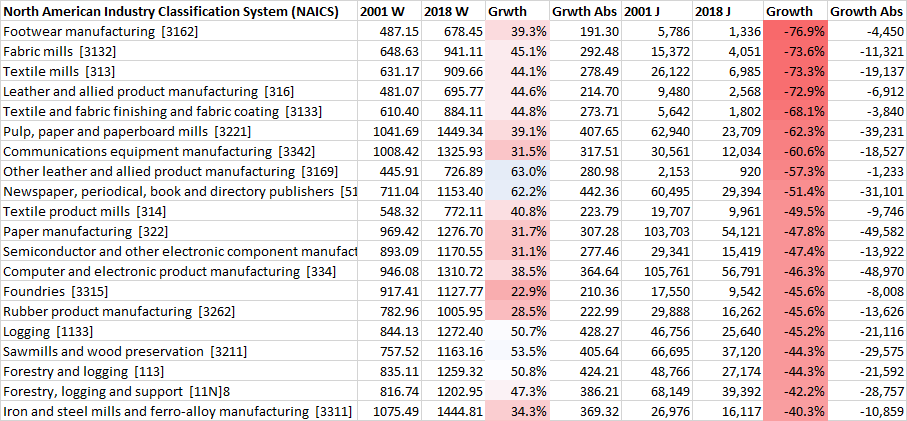This screenshot has width=907, height=421.
Task: Click the Paper manufacturing [322] cell
Action: pyautogui.click(x=179, y=231)
